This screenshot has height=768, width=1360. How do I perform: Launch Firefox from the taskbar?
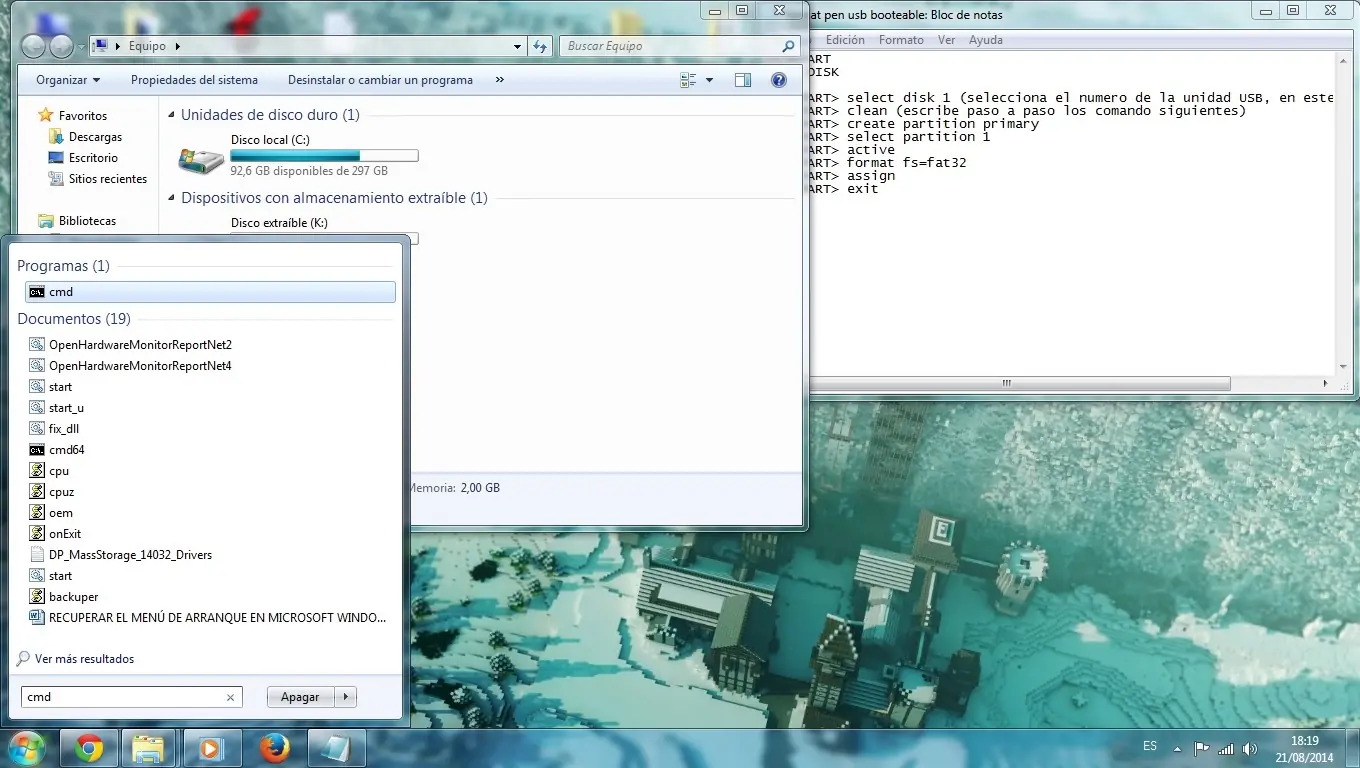coord(273,748)
